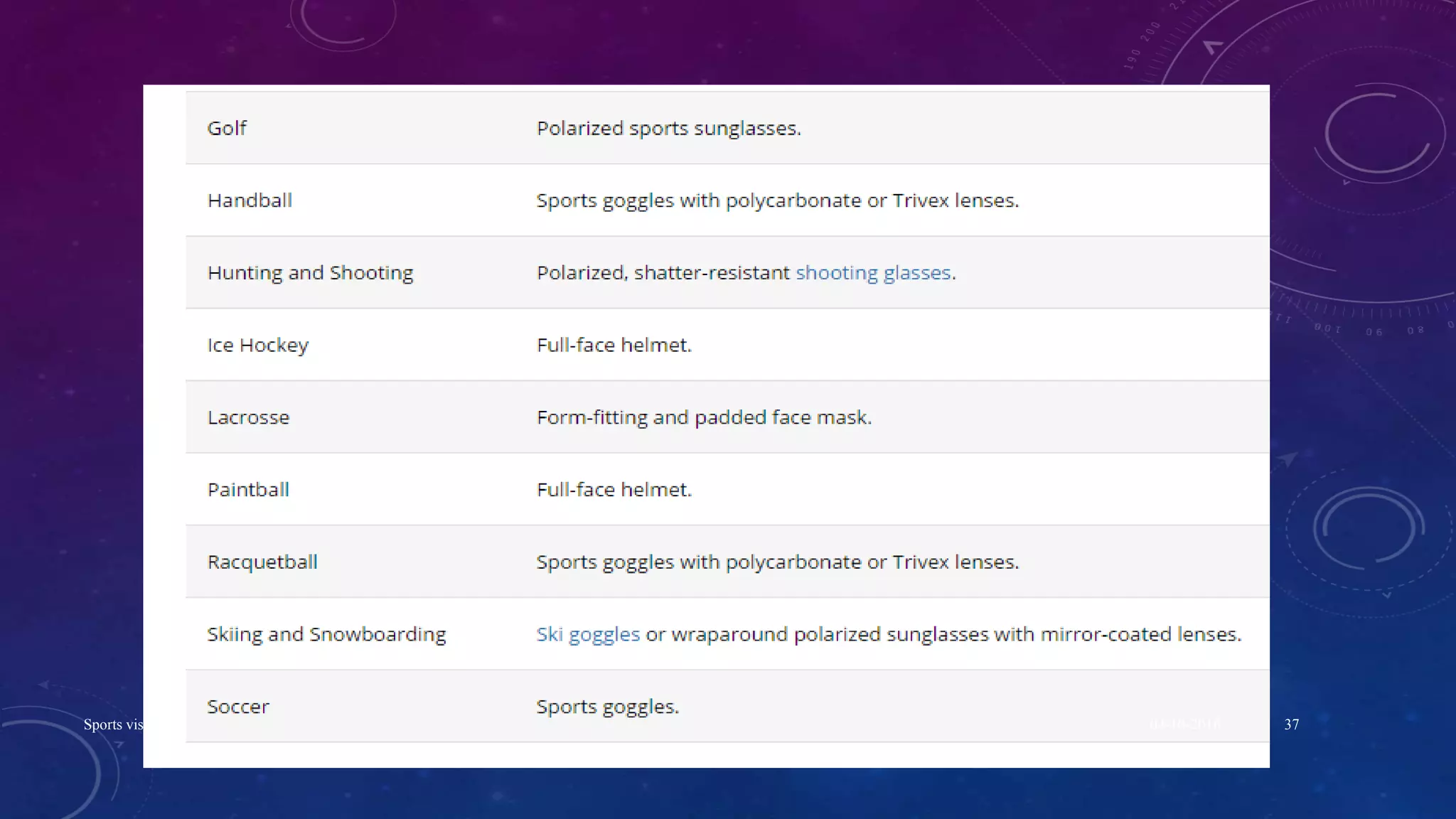This screenshot has height=819, width=1456.
Task: Select the Handball sport cell
Action: 250,200
